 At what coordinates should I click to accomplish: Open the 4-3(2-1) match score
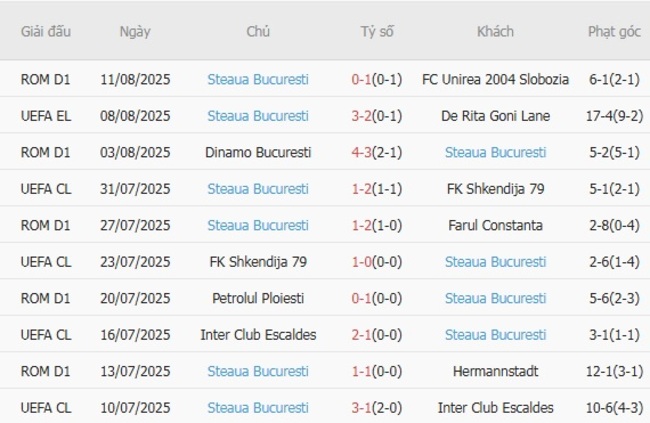(377, 152)
